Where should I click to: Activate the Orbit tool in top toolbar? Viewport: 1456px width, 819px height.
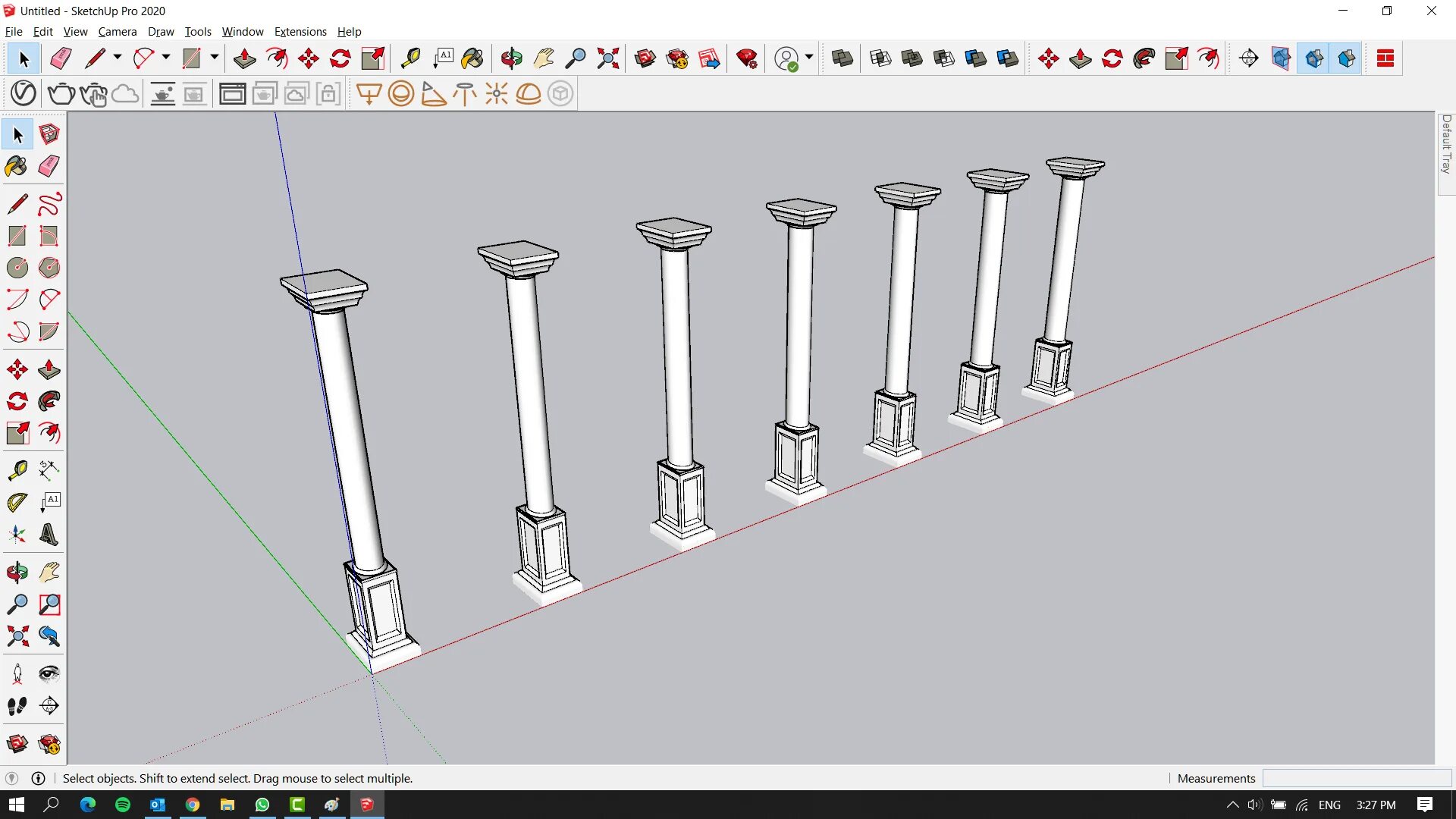tap(512, 58)
